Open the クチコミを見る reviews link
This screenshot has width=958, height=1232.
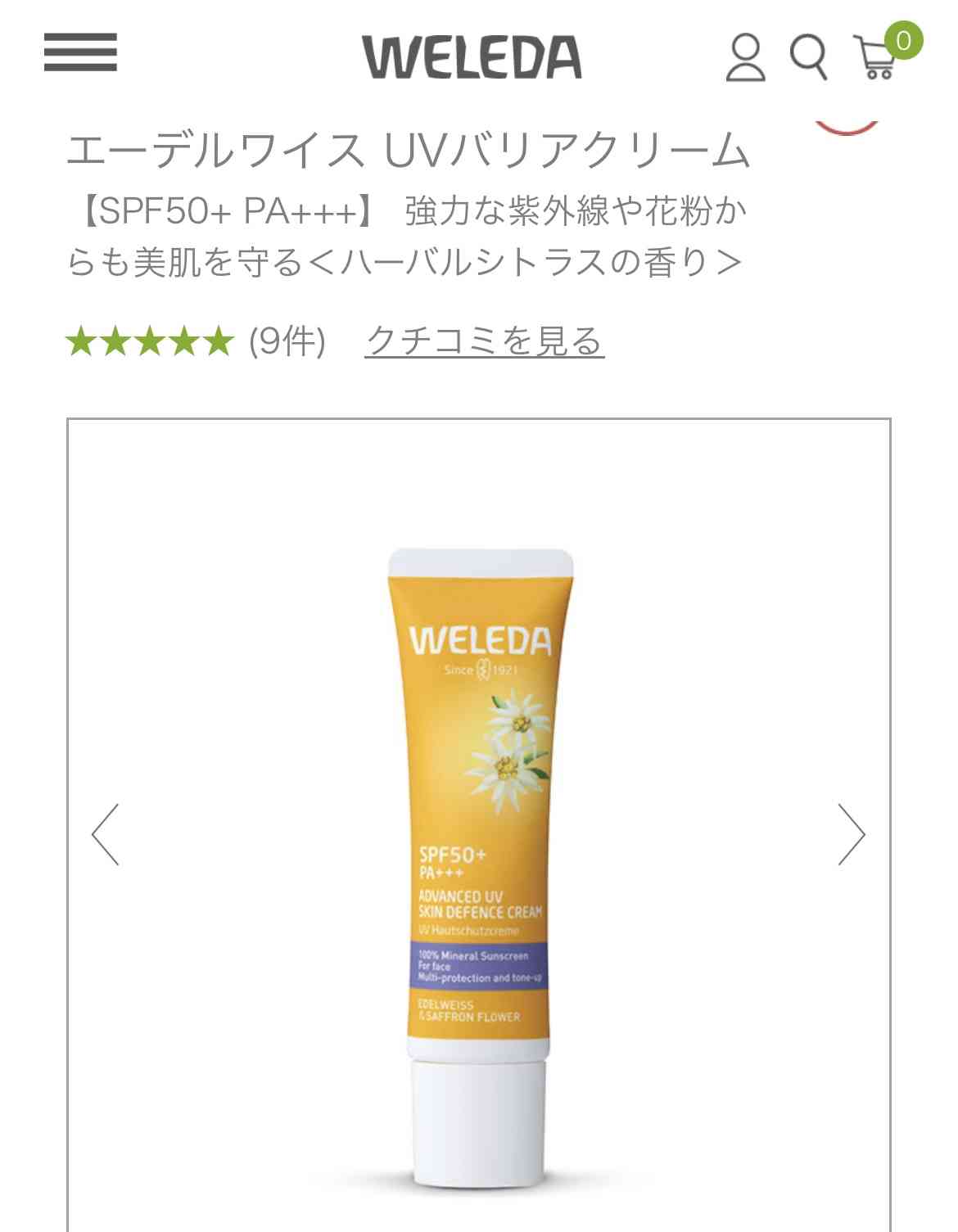pos(485,341)
